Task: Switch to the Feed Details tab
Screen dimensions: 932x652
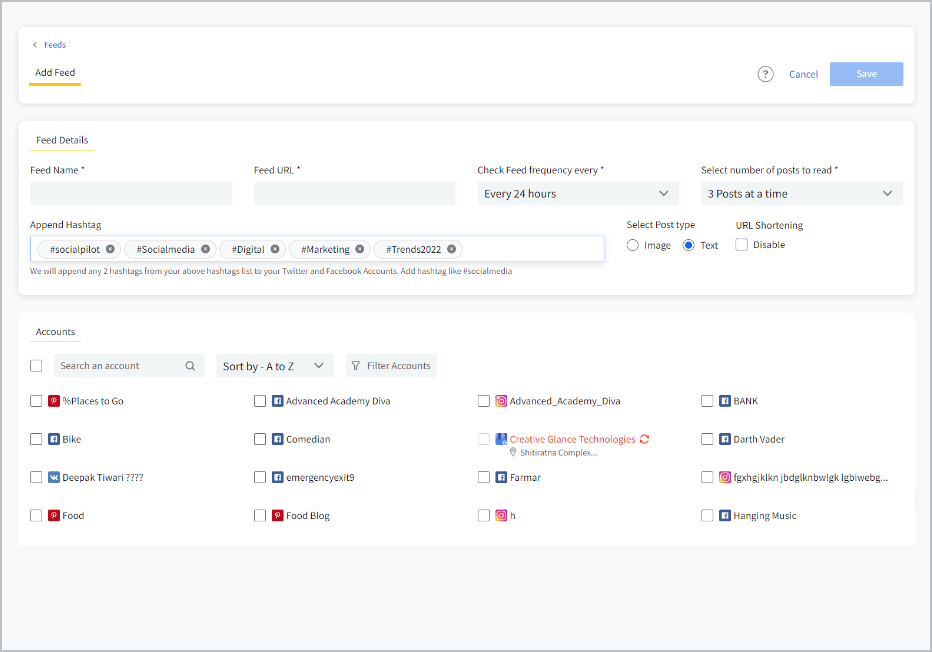Action: click(x=61, y=140)
